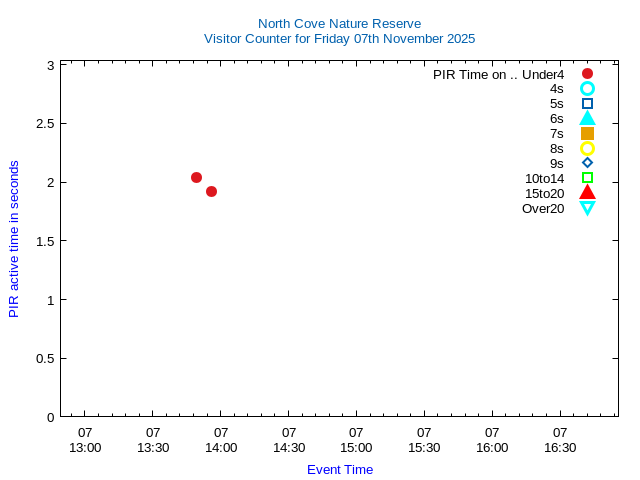Screen dimensions: 640x480
Task: Click the orange square 7s legend swatch
Action: point(587,134)
